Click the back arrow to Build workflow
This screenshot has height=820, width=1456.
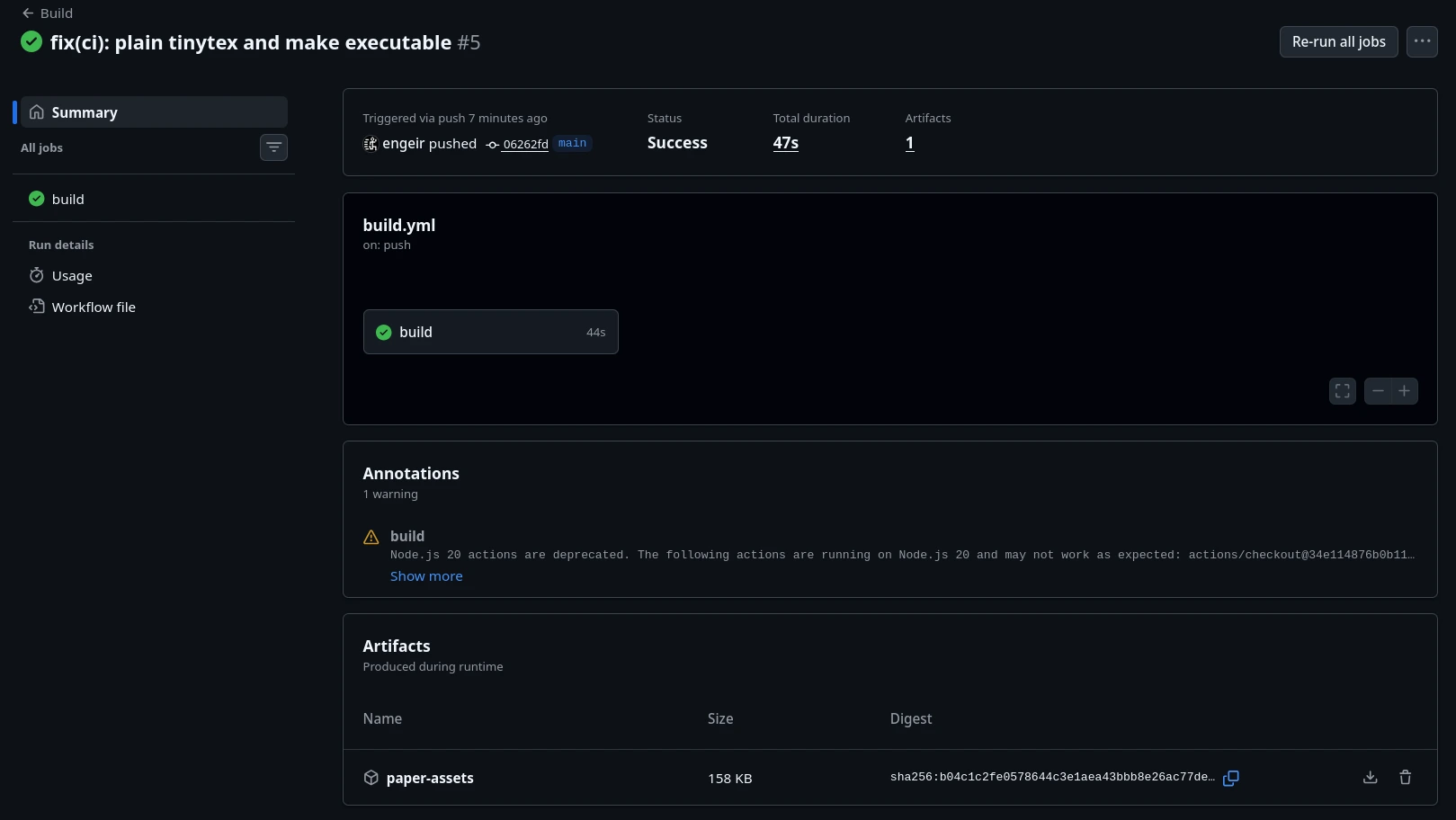tap(28, 13)
